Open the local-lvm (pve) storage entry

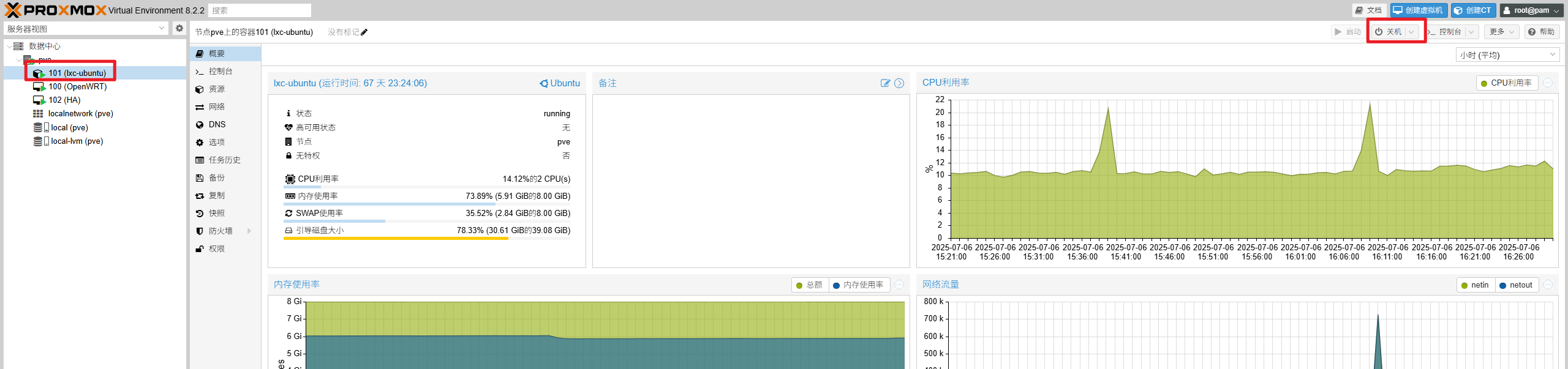coord(77,141)
